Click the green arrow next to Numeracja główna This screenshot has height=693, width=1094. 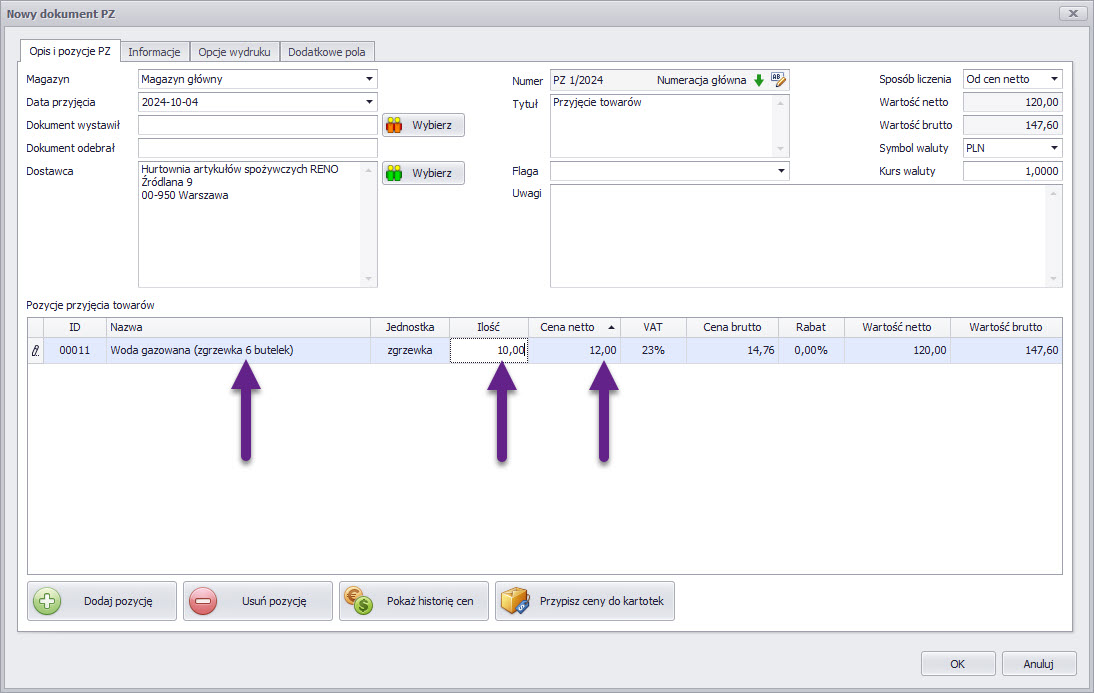[758, 80]
